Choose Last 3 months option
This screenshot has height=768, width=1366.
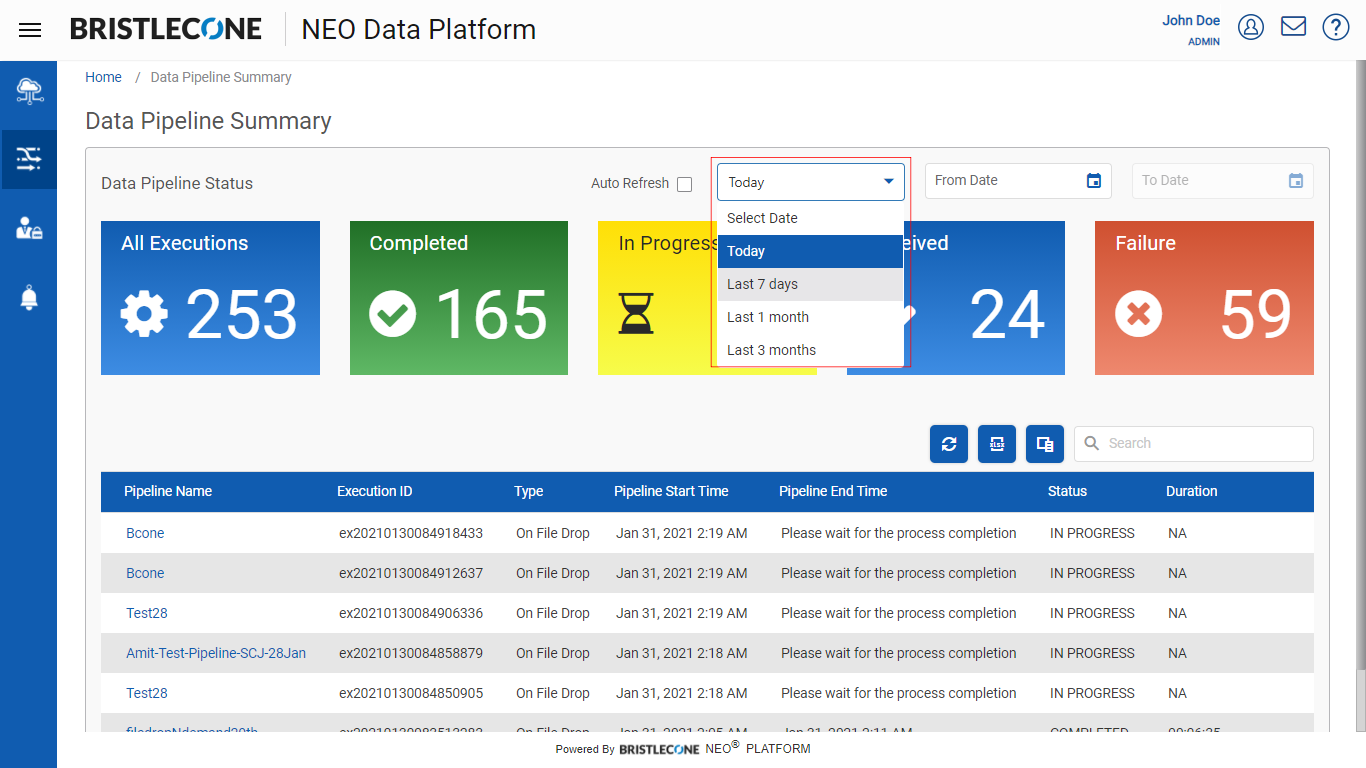tap(811, 350)
